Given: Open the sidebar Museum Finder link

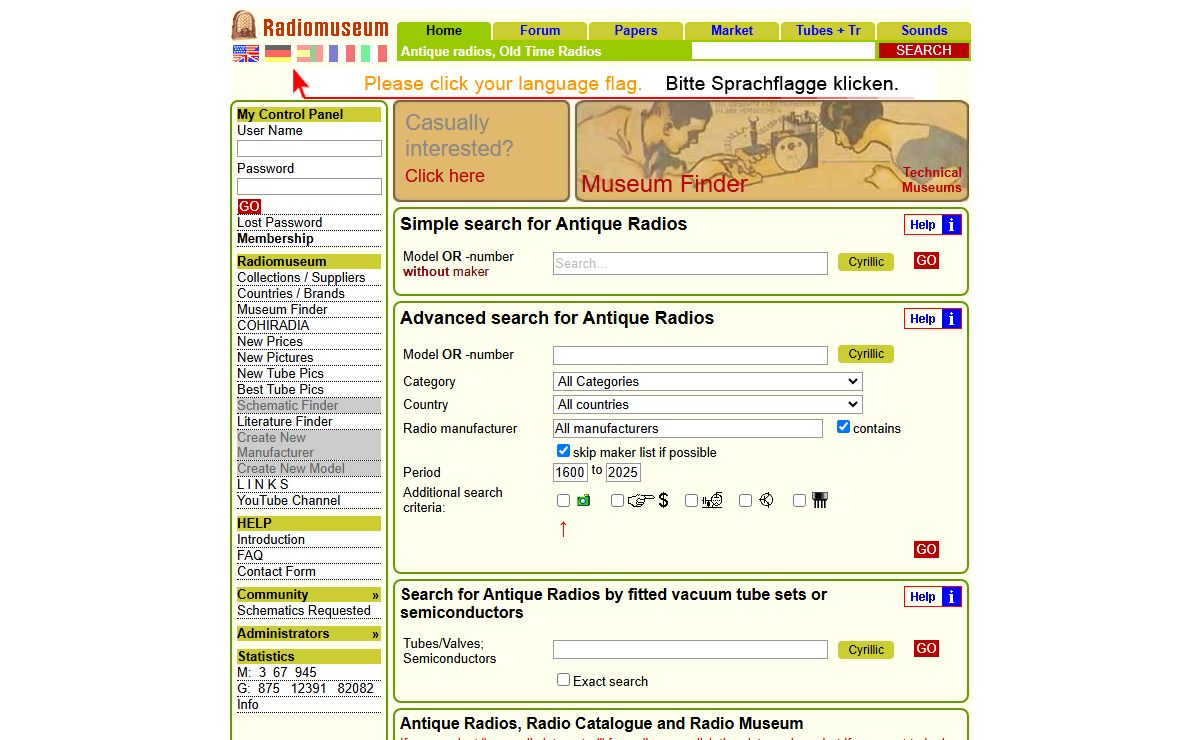Looking at the screenshot, I should pos(282,310).
